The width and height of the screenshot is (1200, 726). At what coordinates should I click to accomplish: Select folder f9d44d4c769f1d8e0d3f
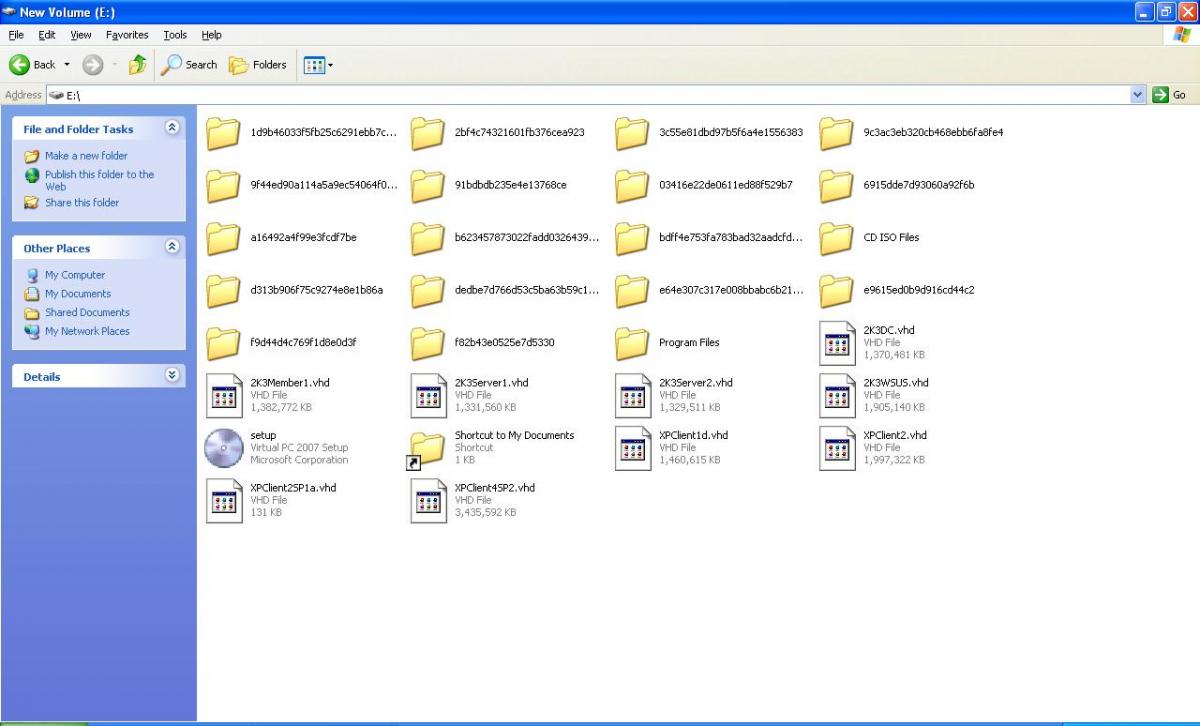pyautogui.click(x=223, y=344)
